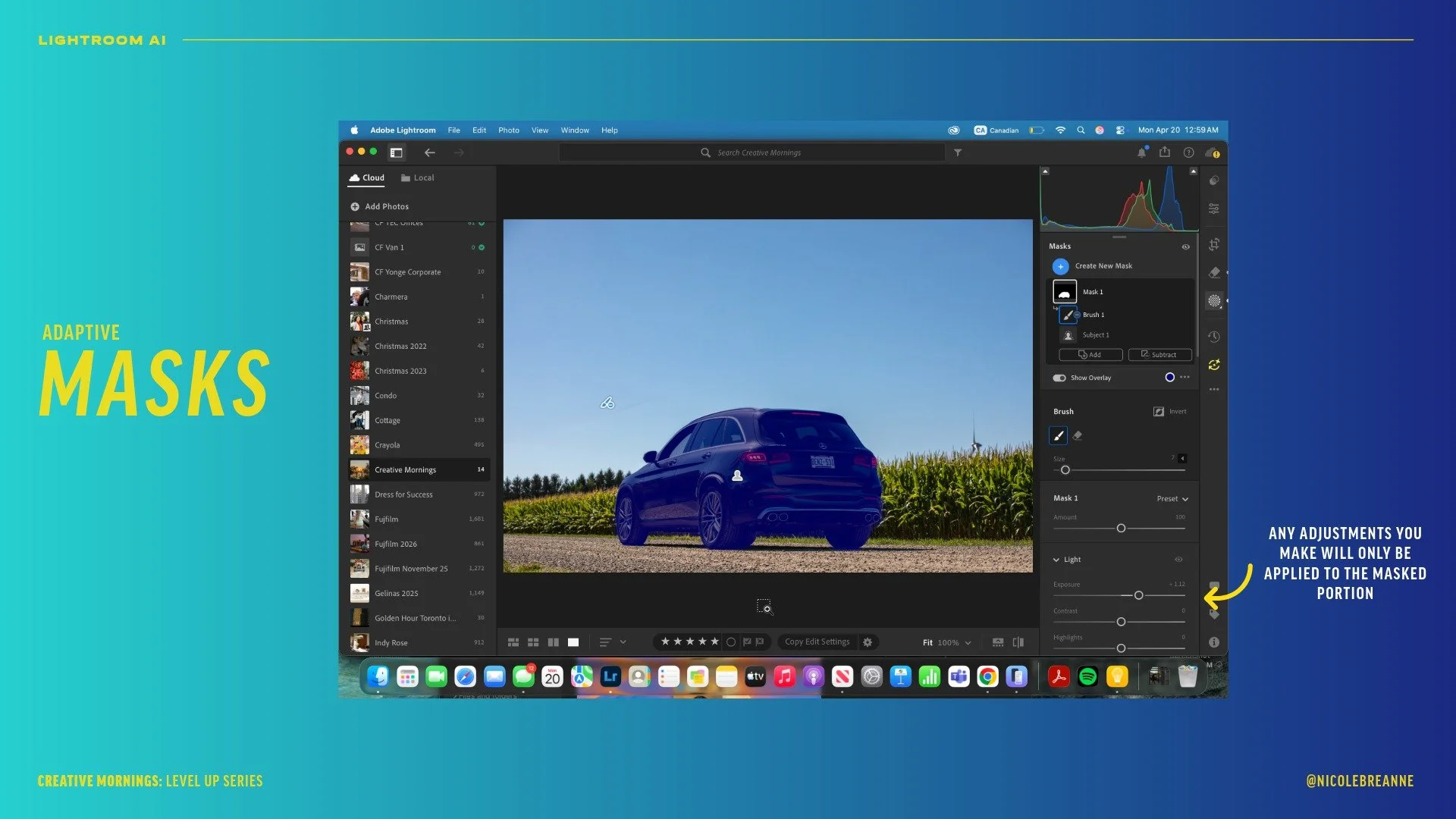Click the filter funnel icon
1456x819 pixels.
pyautogui.click(x=958, y=152)
